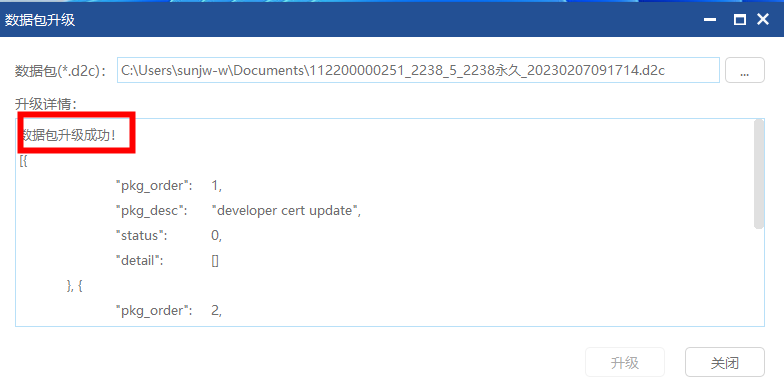Place cursor on 数据包升级成功! line
This screenshot has height=389, width=784.
coord(69,136)
